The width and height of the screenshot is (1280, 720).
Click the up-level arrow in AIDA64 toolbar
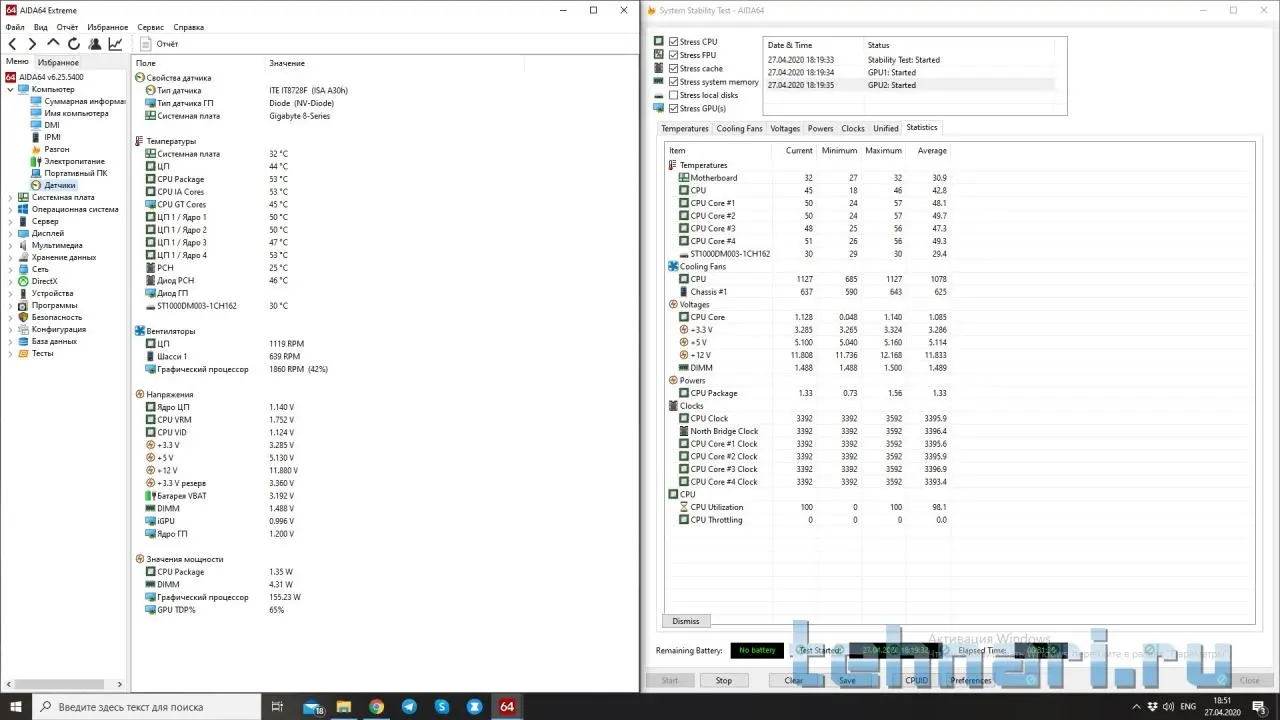click(x=53, y=44)
